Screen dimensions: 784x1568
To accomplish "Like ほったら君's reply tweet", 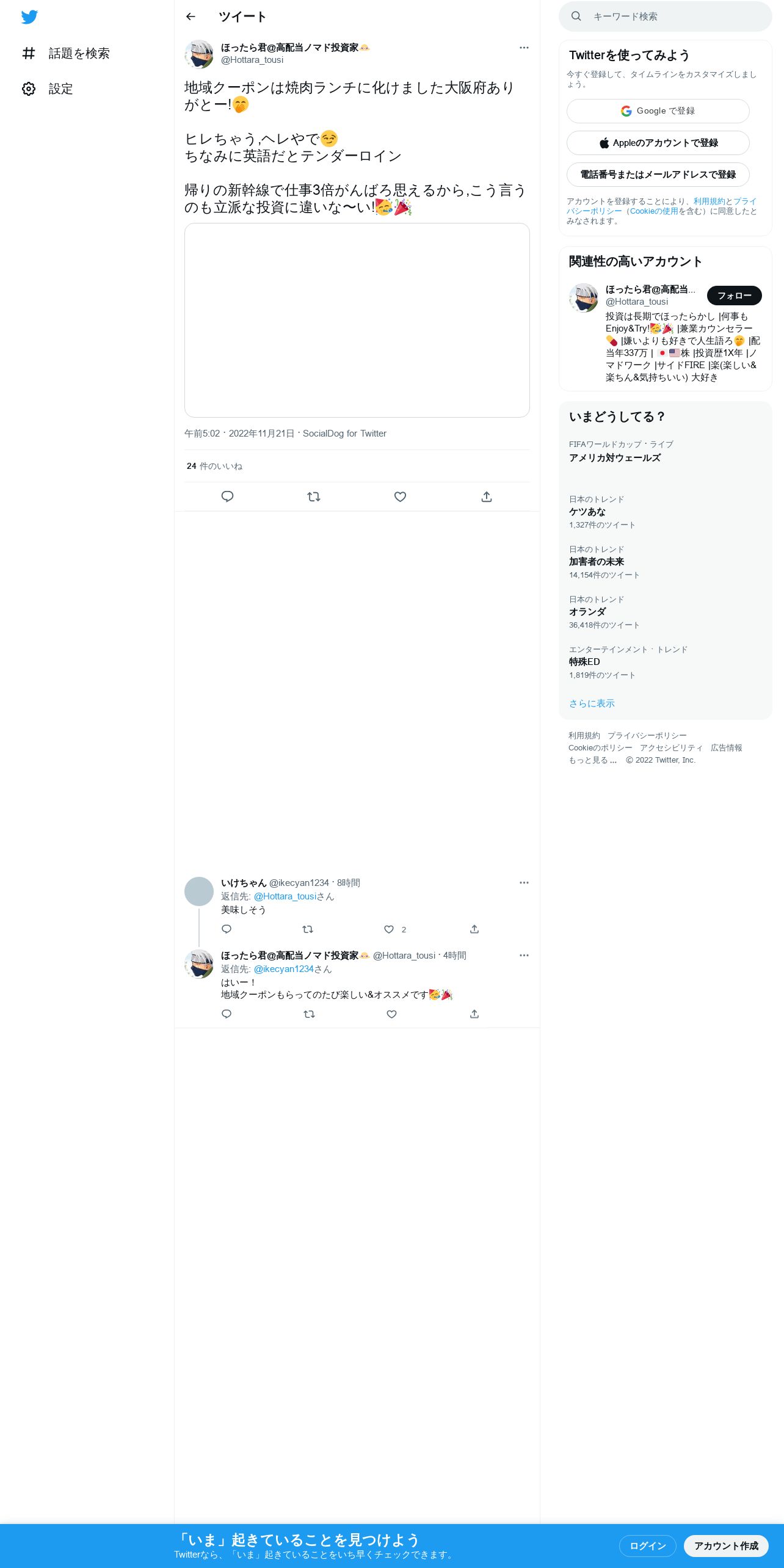I will [x=392, y=1014].
